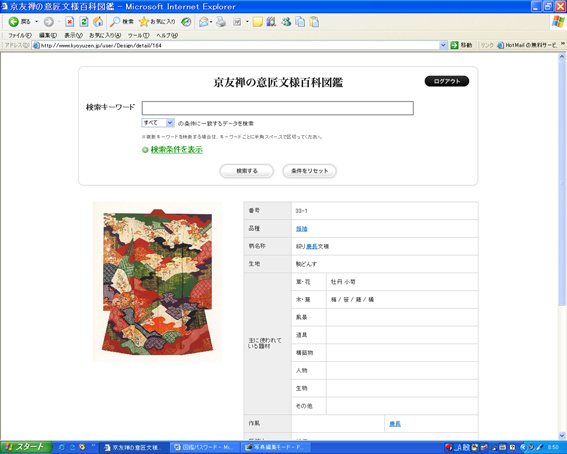Open the ファイル menu
567x454 pixels.
pos(20,35)
